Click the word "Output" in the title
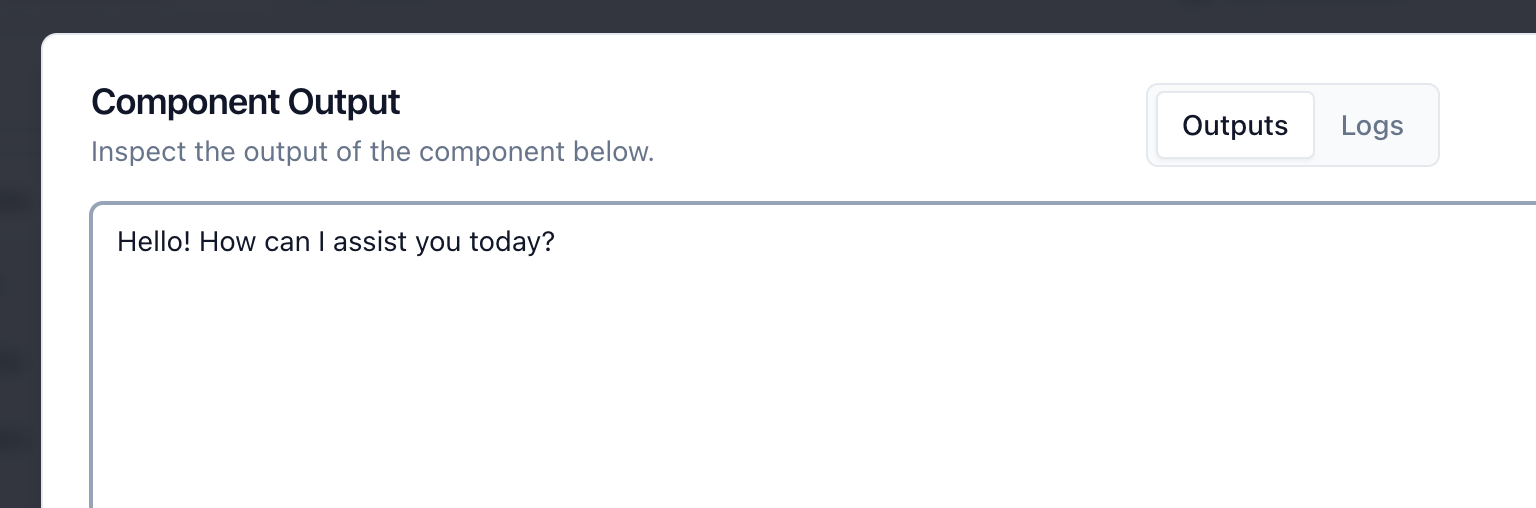 point(344,102)
